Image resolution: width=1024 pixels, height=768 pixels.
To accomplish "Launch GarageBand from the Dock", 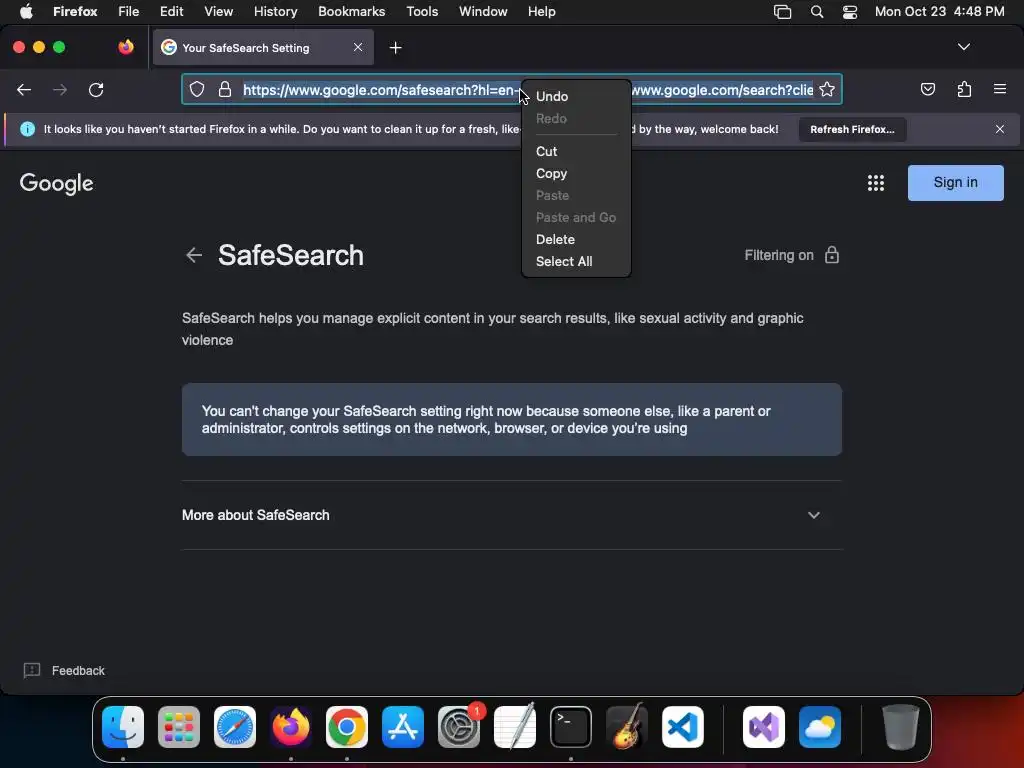I will click(x=627, y=727).
